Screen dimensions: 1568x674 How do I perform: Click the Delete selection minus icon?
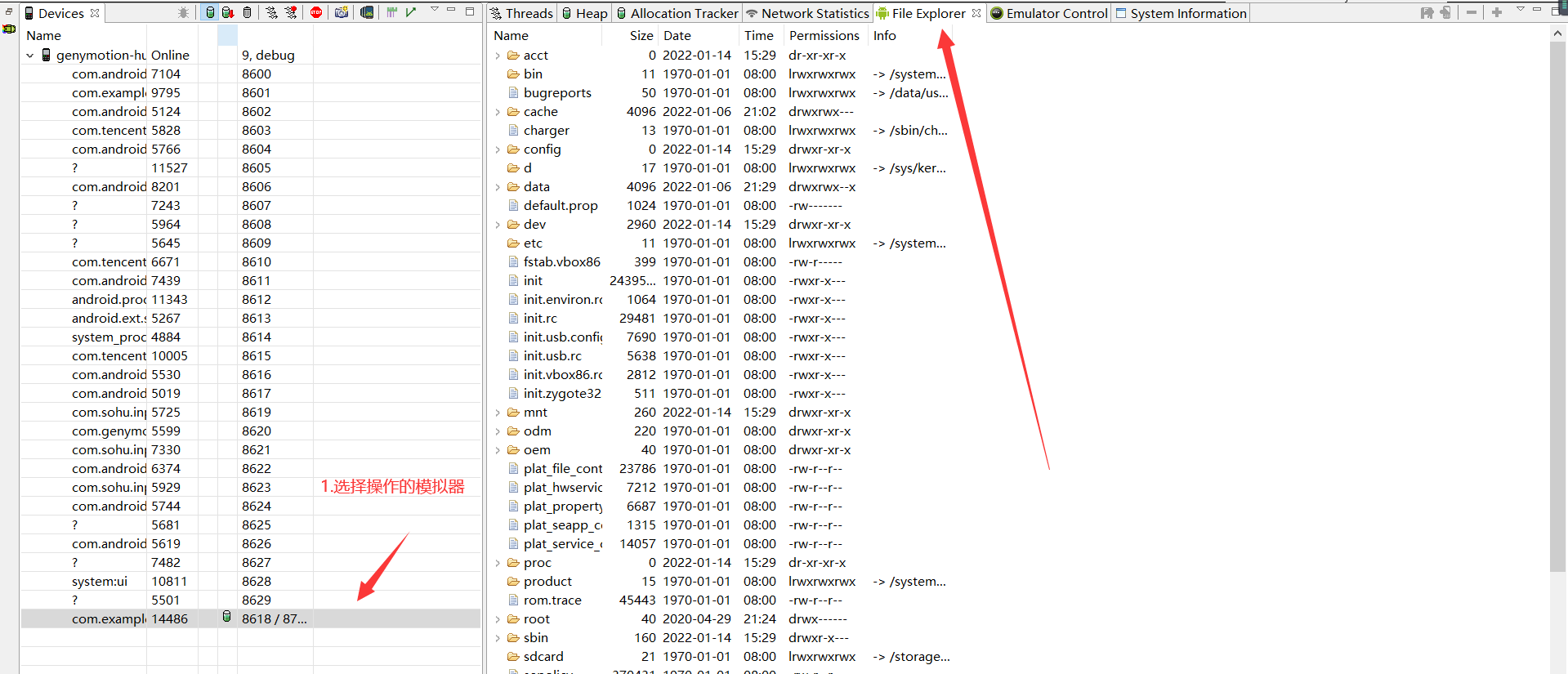1472,12
